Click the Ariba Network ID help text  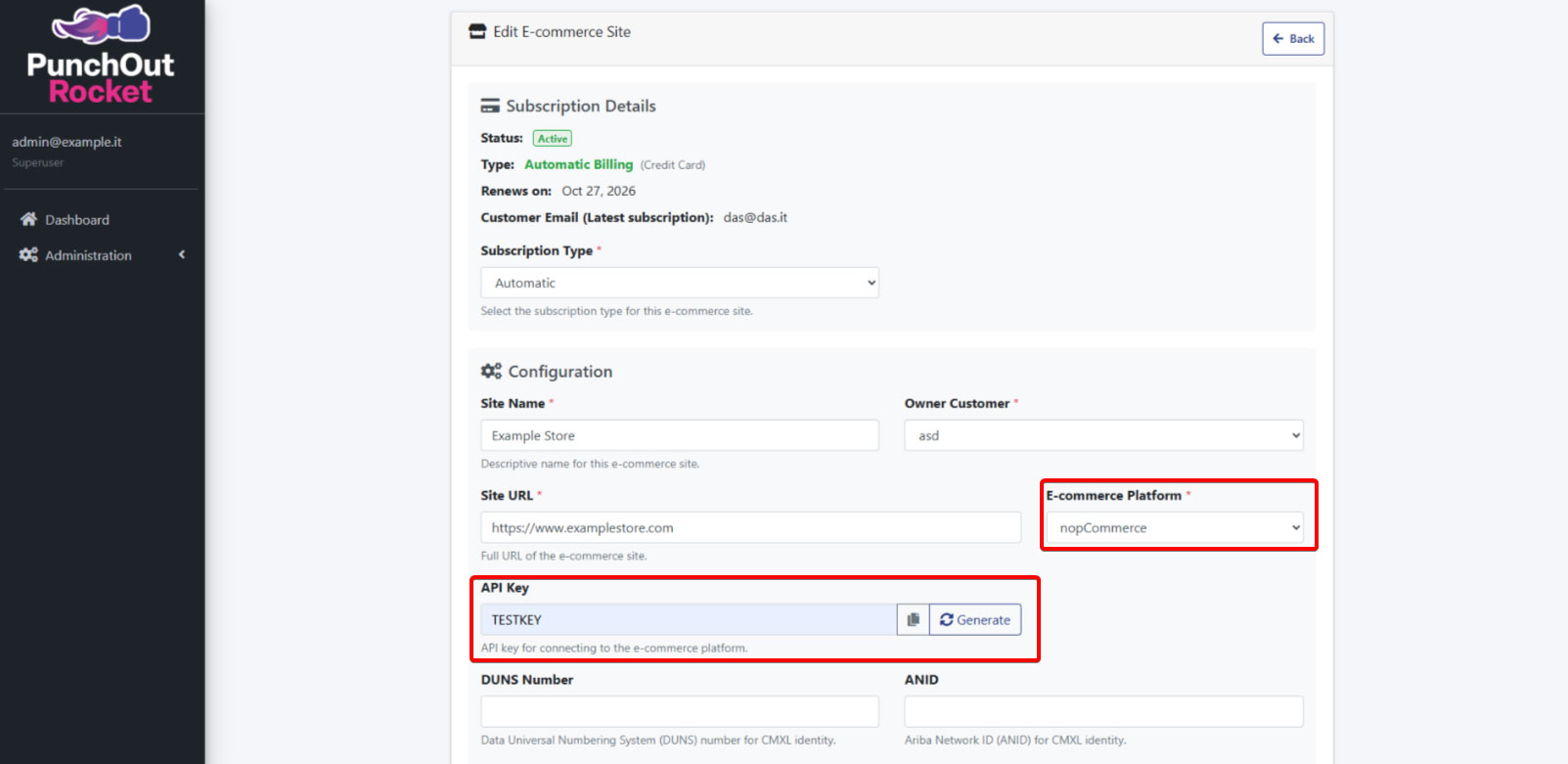(1015, 741)
